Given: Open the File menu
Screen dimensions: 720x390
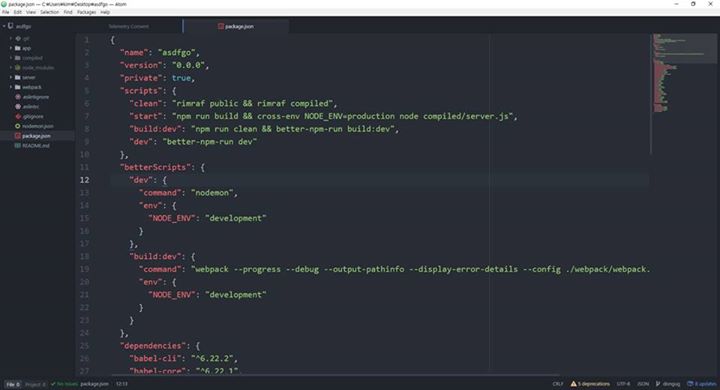Looking at the screenshot, I should (6, 12).
